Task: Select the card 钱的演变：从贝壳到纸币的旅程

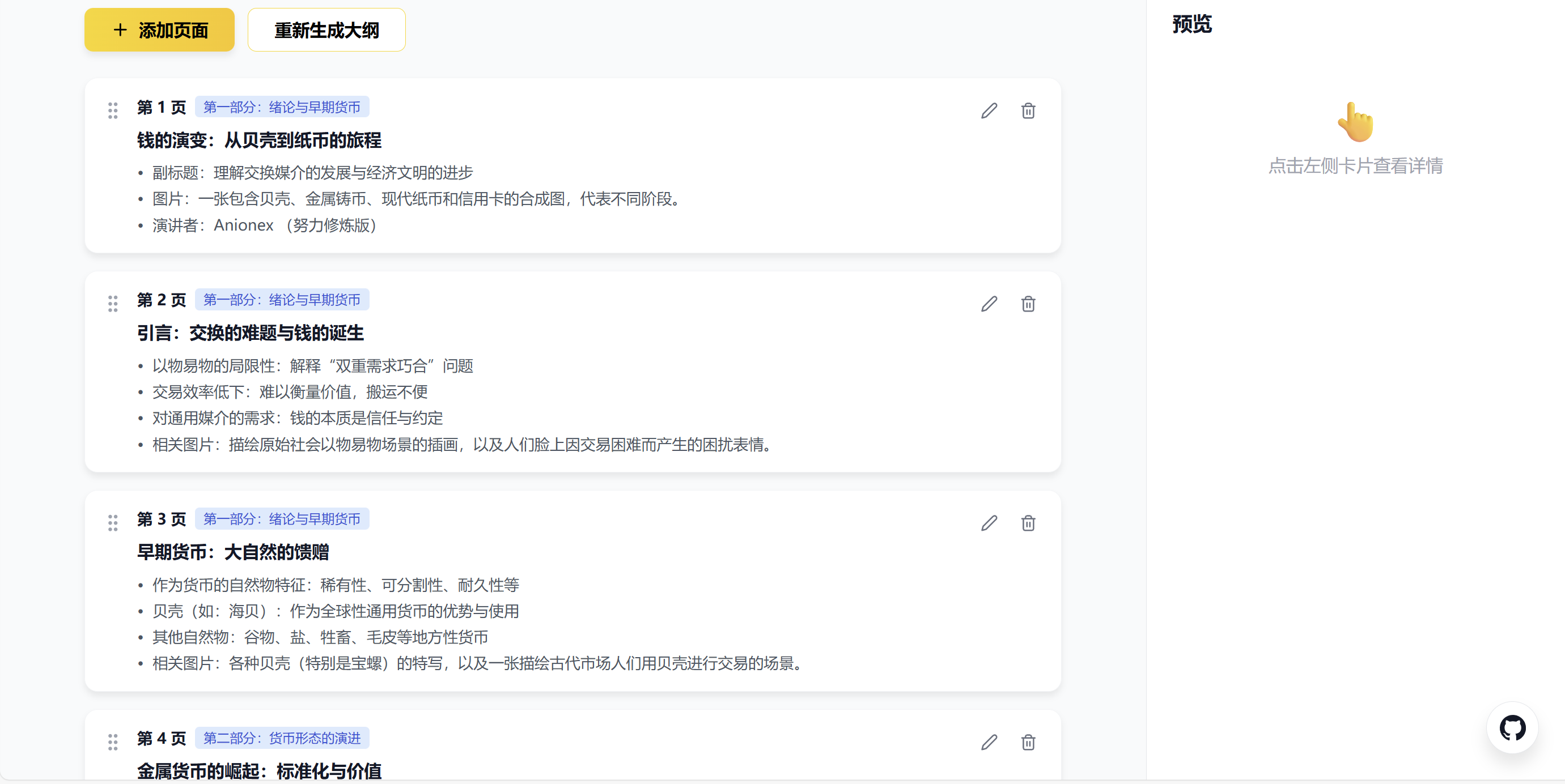Action: tap(259, 140)
